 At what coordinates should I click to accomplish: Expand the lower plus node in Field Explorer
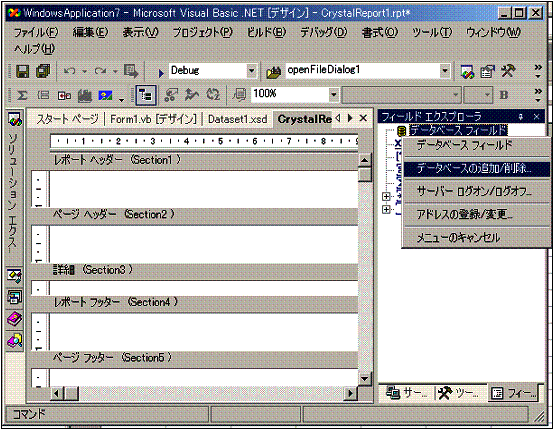[386, 210]
